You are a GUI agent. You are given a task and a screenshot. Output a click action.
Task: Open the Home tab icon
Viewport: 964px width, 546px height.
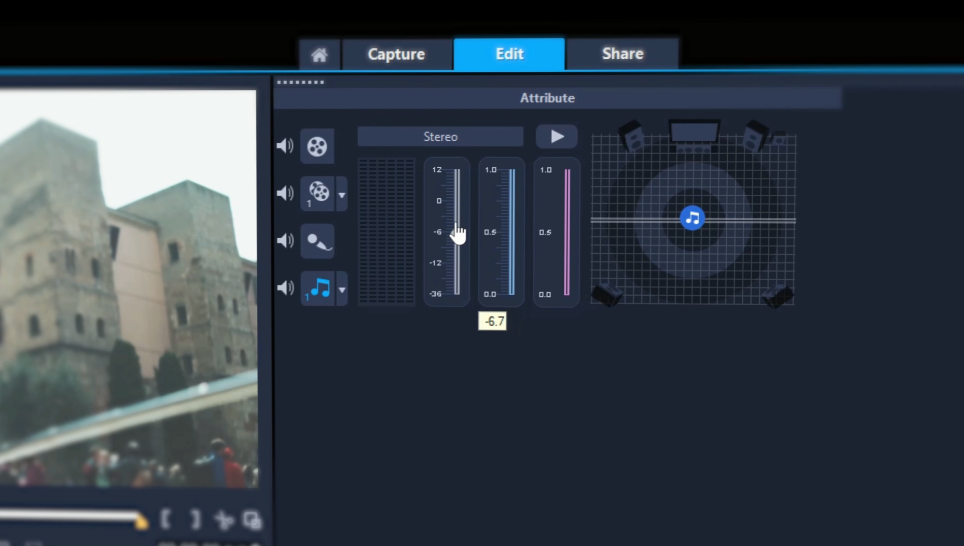click(319, 55)
